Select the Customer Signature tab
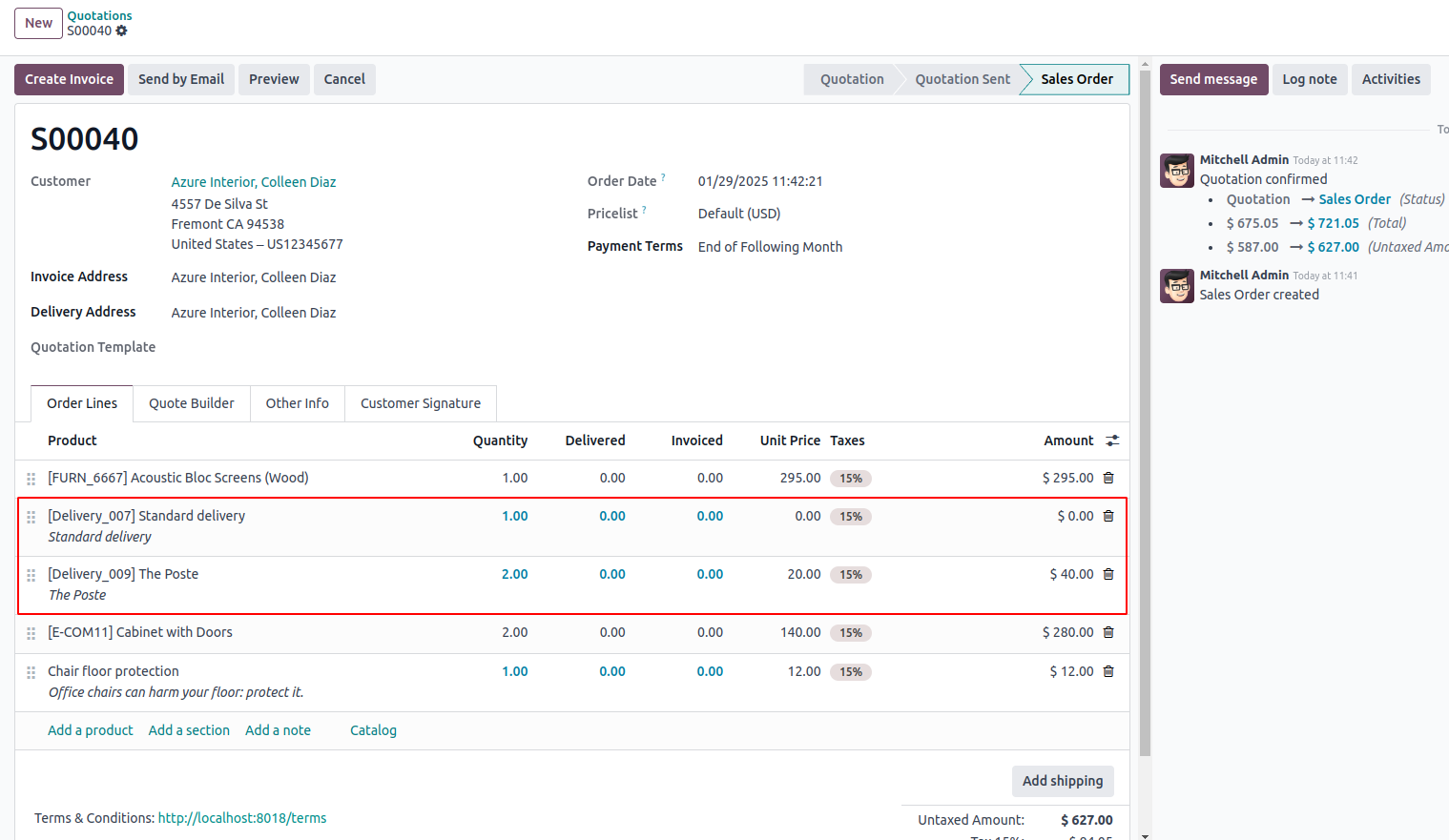The image size is (1449, 840). tap(420, 403)
